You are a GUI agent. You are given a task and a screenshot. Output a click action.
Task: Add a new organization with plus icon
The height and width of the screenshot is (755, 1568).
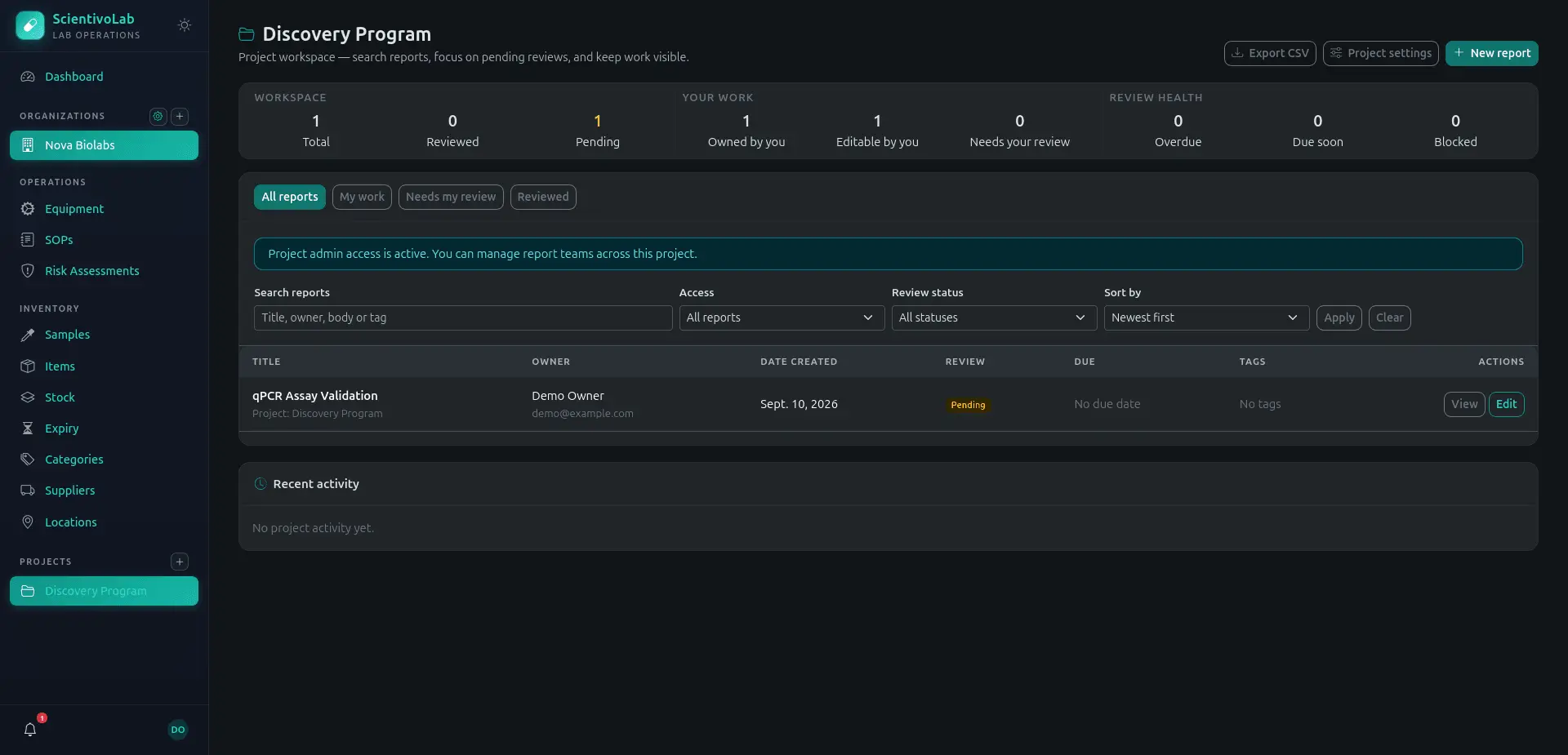(180, 117)
